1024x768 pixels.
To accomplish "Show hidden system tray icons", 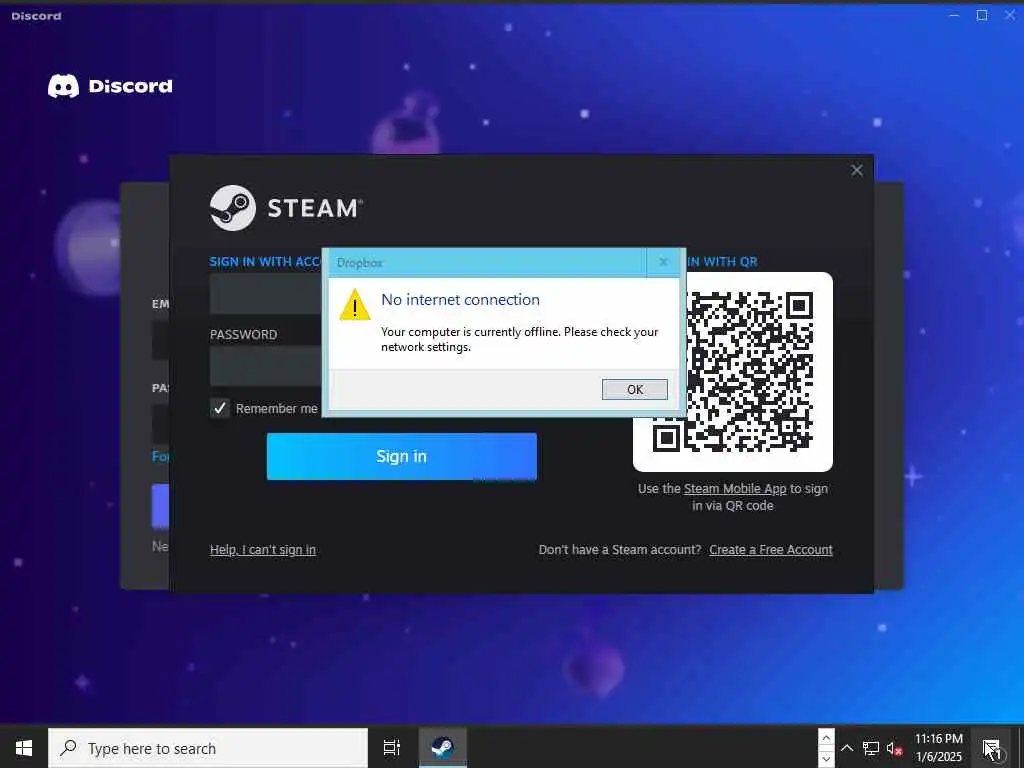I will click(846, 748).
